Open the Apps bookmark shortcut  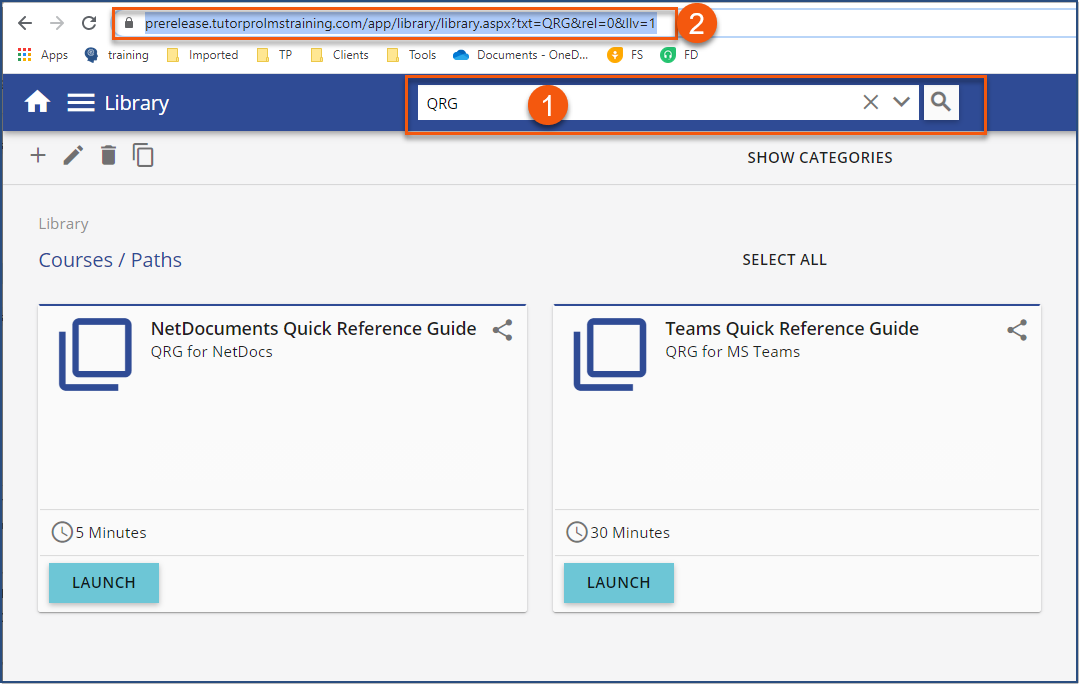click(x=43, y=55)
